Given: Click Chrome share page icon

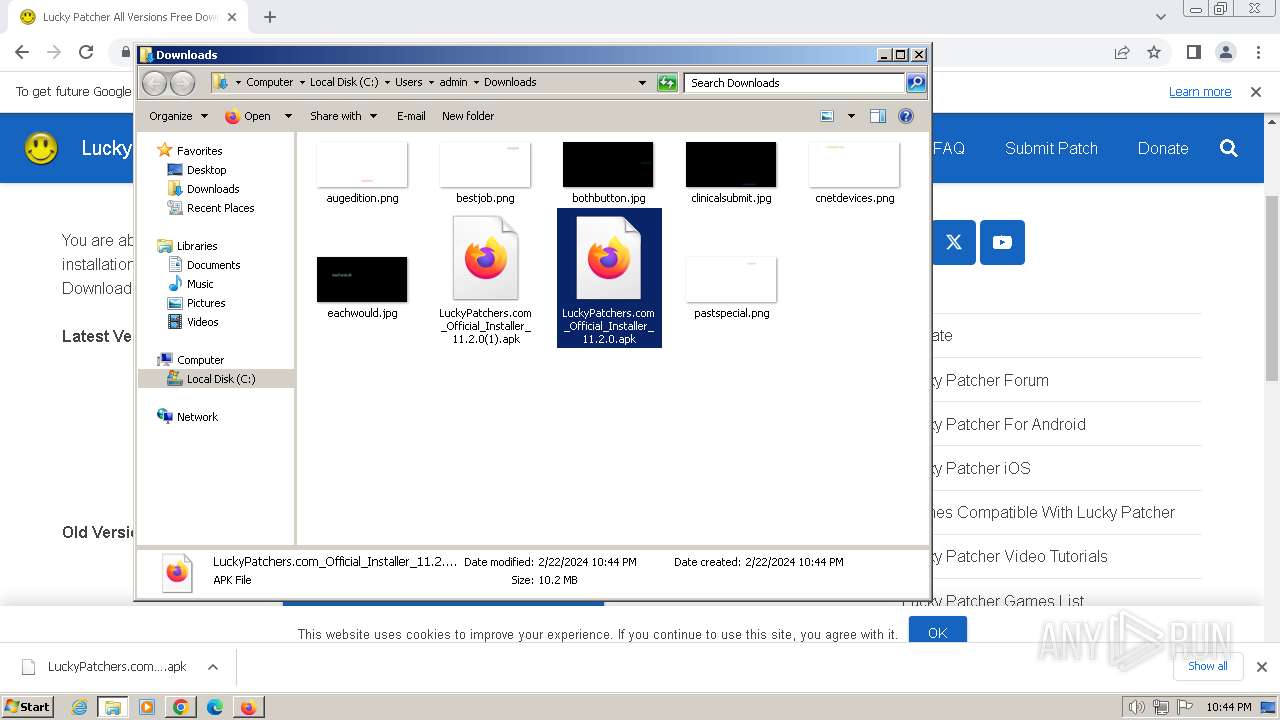Looking at the screenshot, I should (1122, 52).
